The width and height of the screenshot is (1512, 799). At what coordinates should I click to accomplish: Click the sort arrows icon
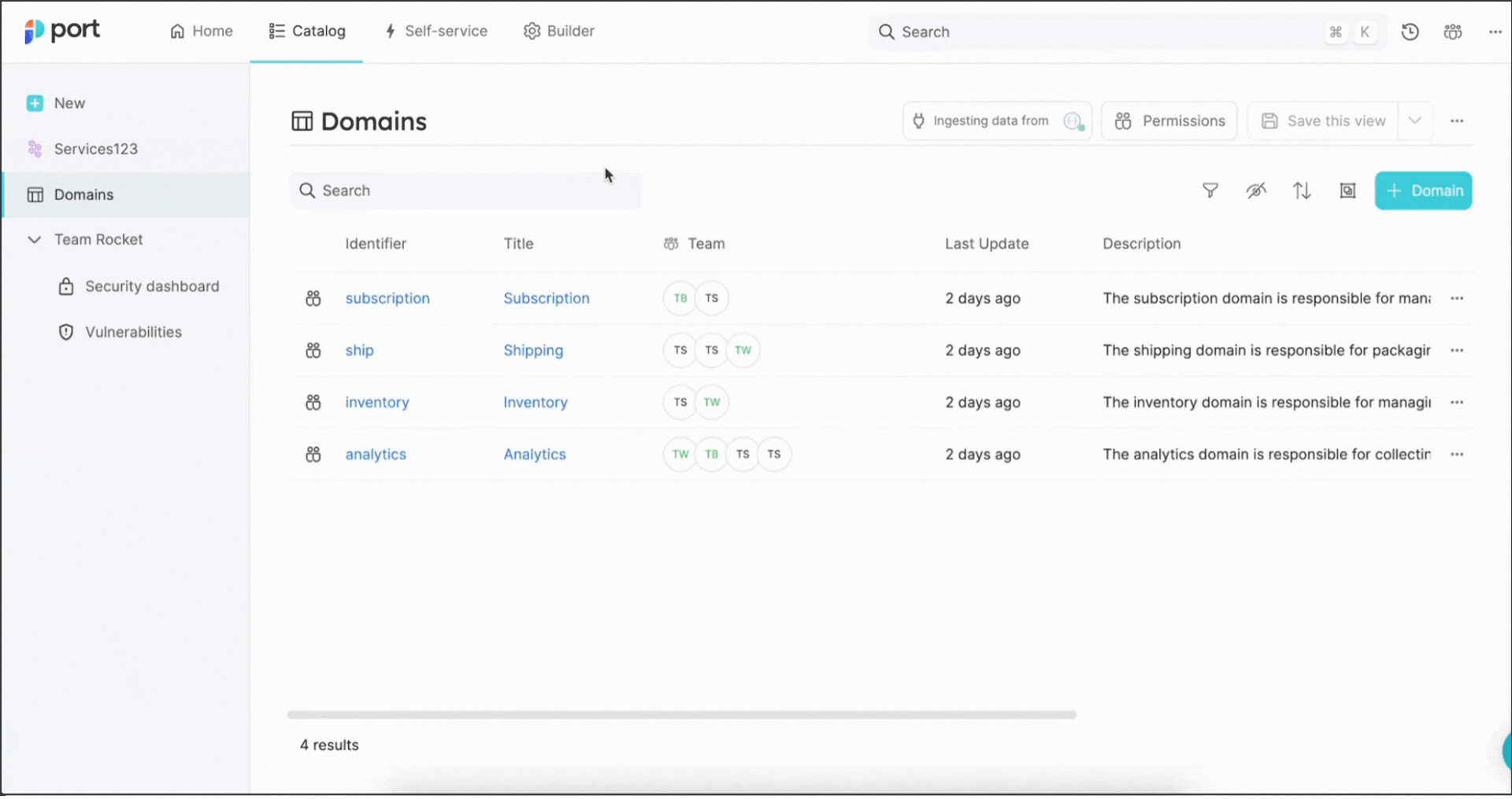(x=1302, y=191)
